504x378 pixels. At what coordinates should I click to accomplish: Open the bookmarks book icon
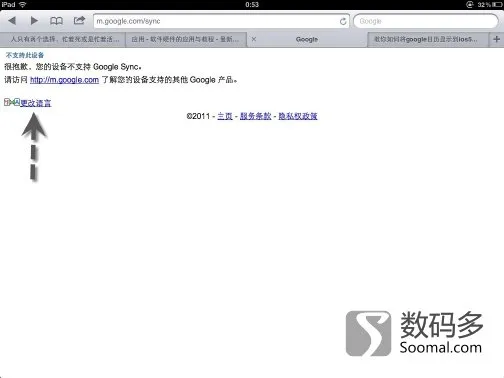tap(56, 21)
